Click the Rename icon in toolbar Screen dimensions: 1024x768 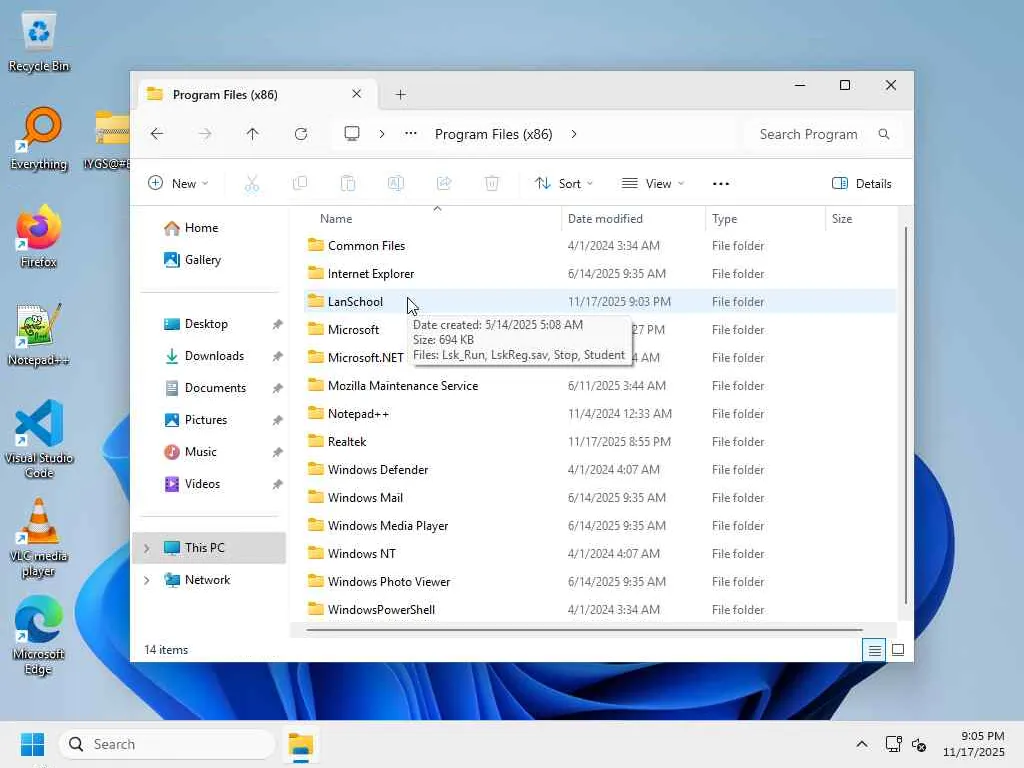[396, 184]
